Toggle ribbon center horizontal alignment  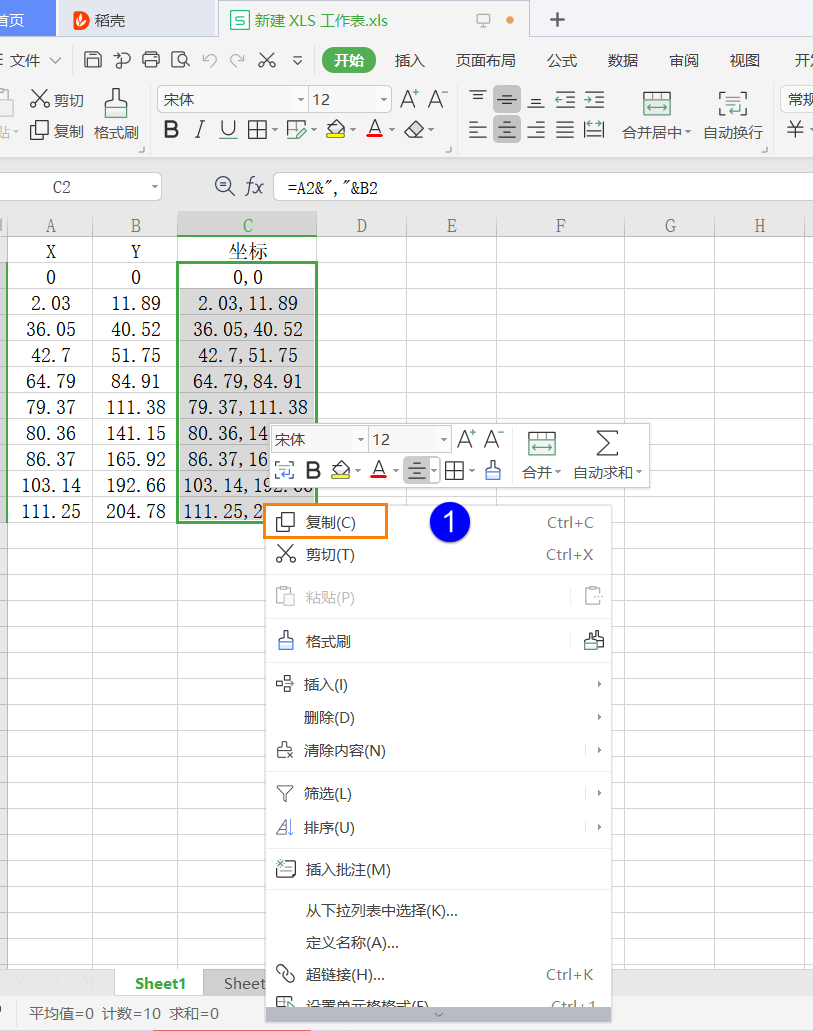click(506, 130)
